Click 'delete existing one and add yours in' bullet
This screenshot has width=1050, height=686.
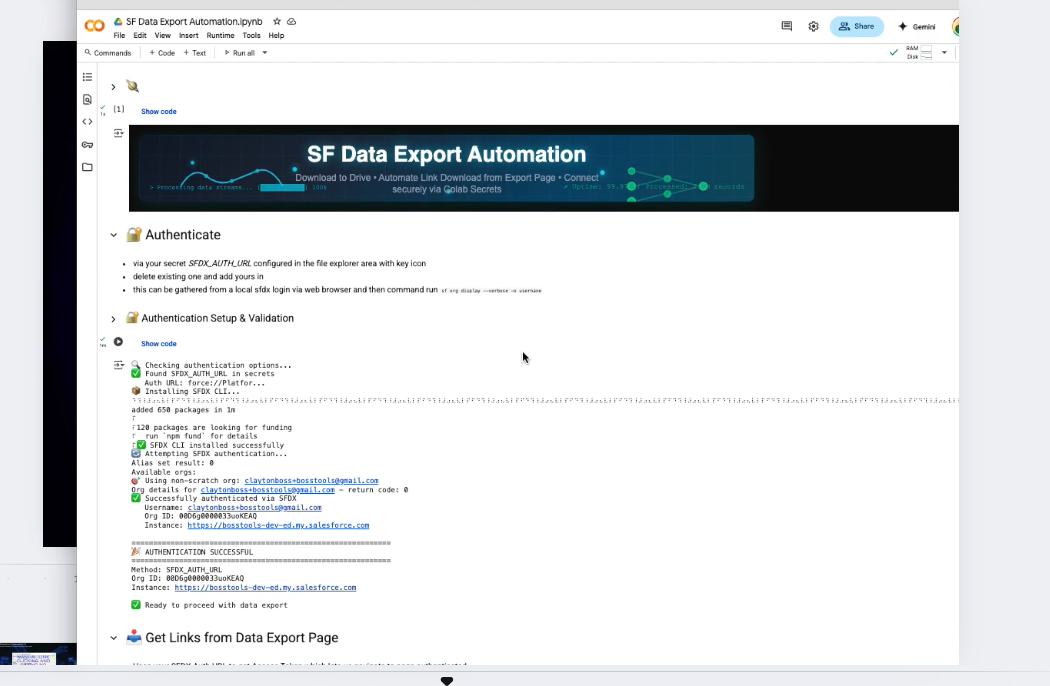198,277
